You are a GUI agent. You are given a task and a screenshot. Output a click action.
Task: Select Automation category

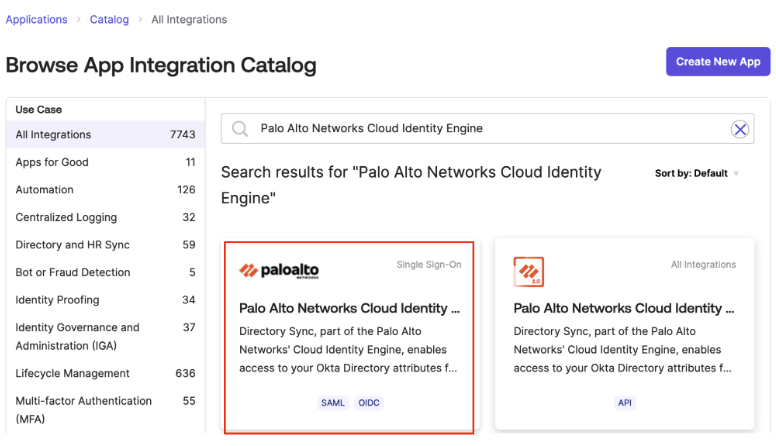[x=105, y=190]
